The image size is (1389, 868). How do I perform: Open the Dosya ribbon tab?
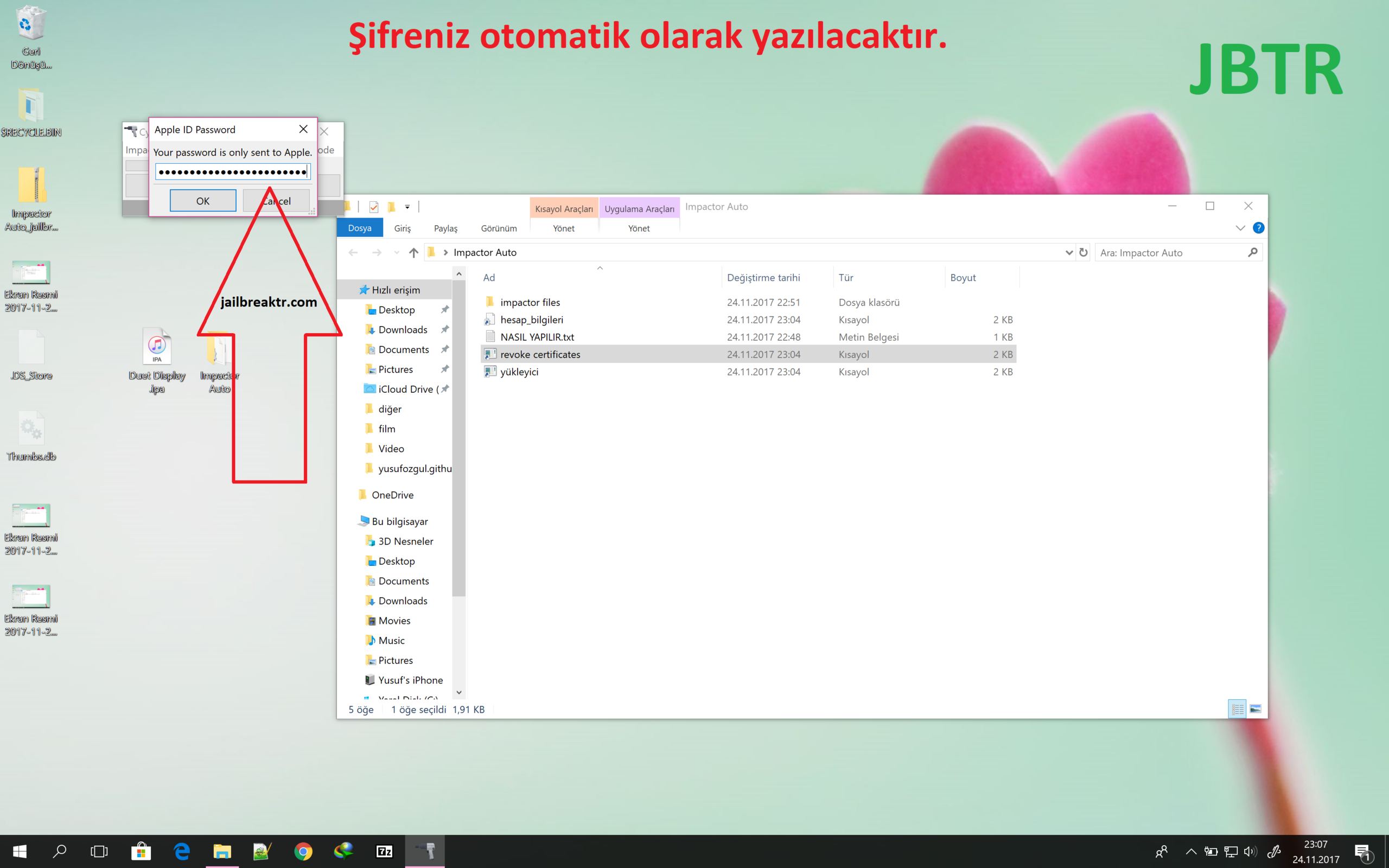pos(359,228)
